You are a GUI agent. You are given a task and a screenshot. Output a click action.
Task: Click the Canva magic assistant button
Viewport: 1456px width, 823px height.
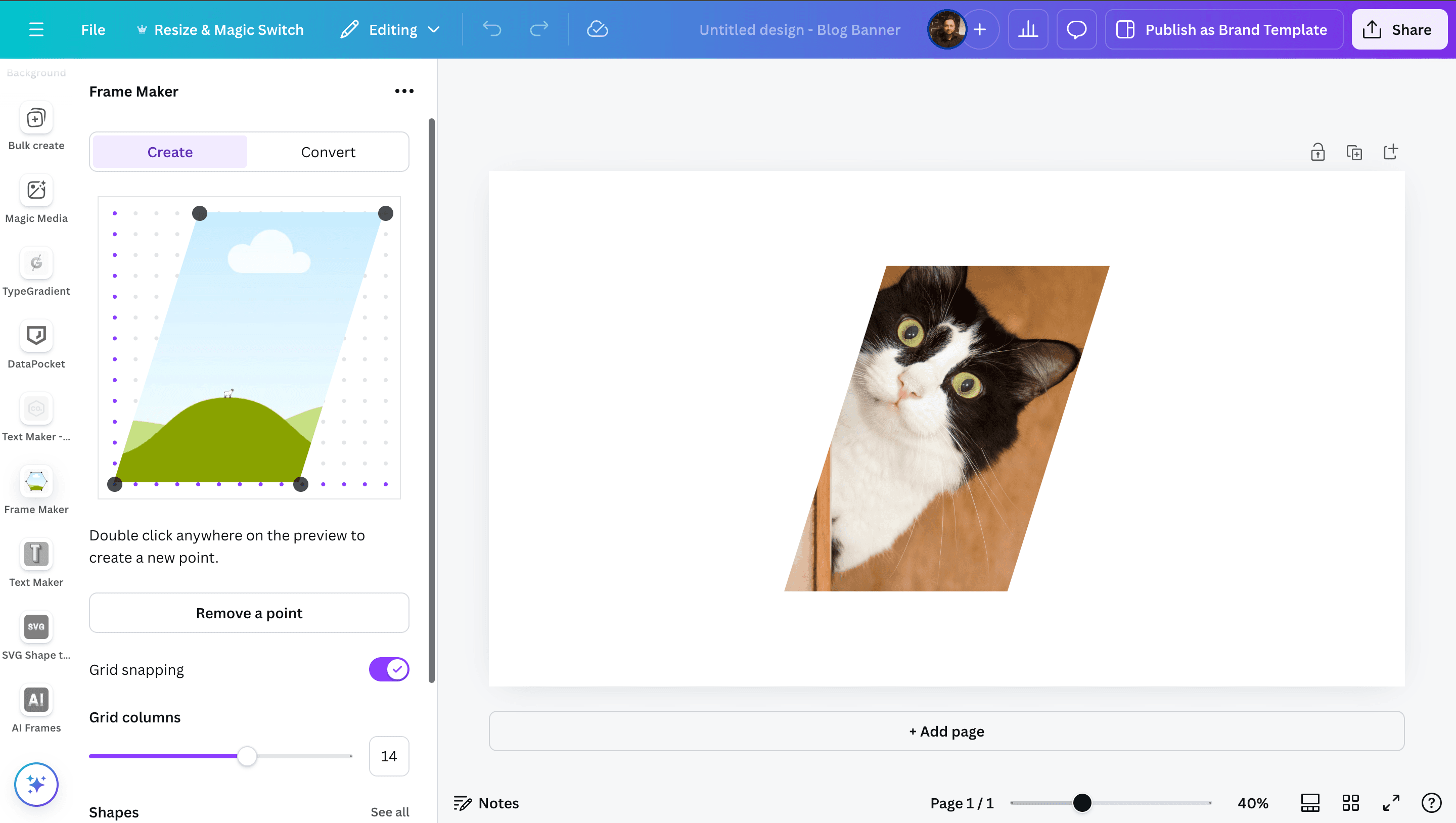click(36, 785)
